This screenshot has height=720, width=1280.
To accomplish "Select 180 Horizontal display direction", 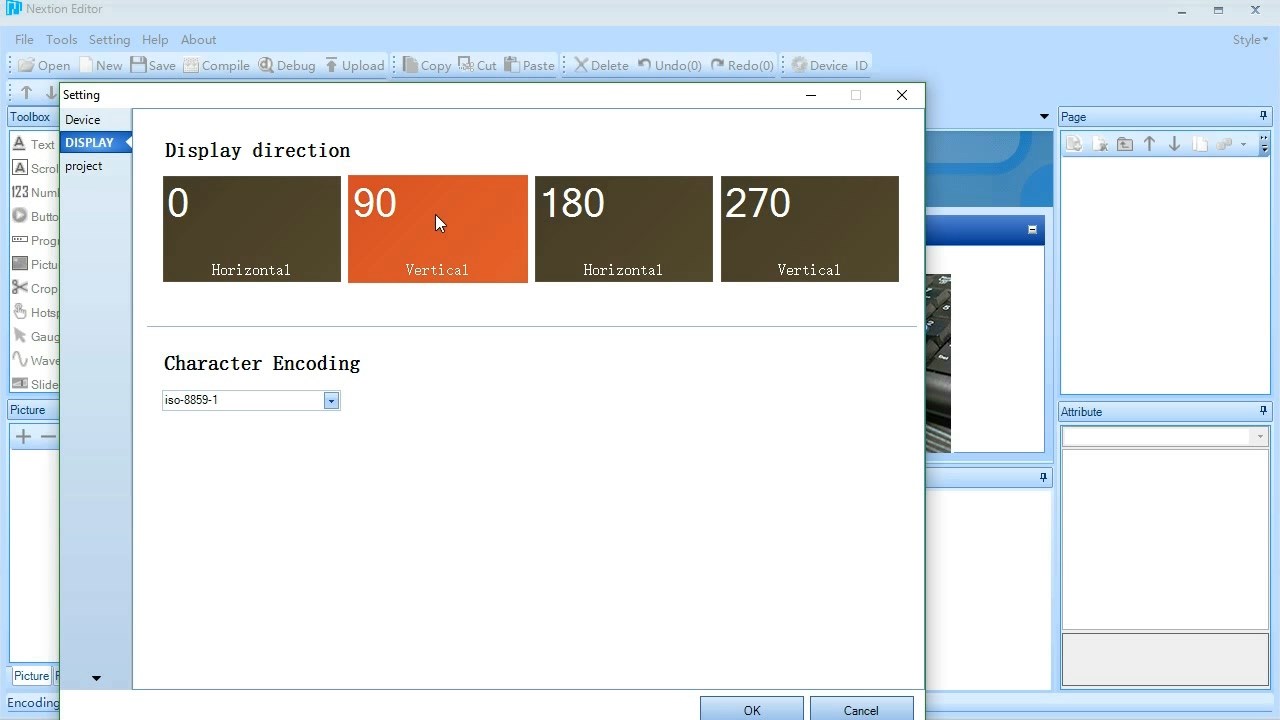I will pyautogui.click(x=624, y=229).
